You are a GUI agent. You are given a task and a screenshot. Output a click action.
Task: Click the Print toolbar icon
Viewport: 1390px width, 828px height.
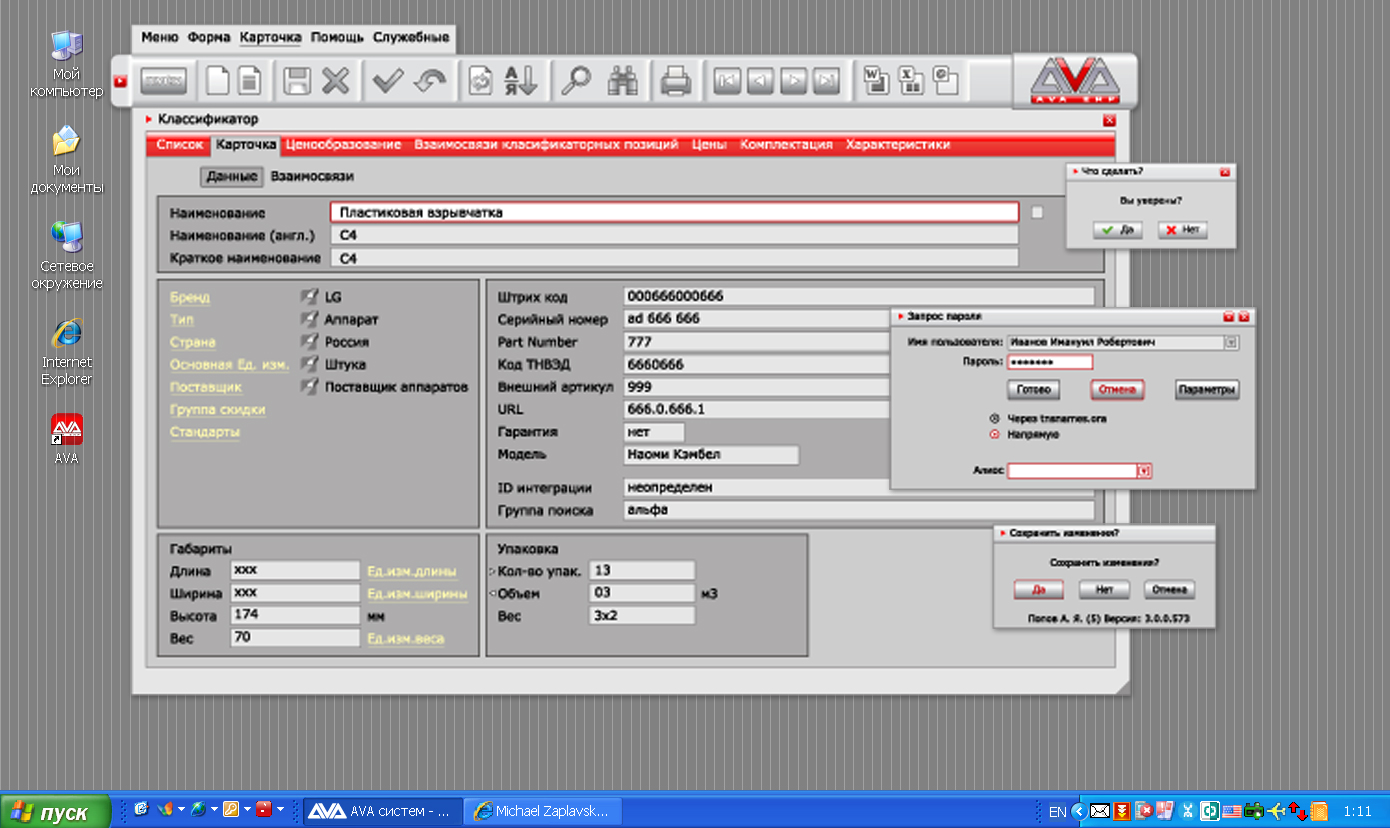point(676,81)
